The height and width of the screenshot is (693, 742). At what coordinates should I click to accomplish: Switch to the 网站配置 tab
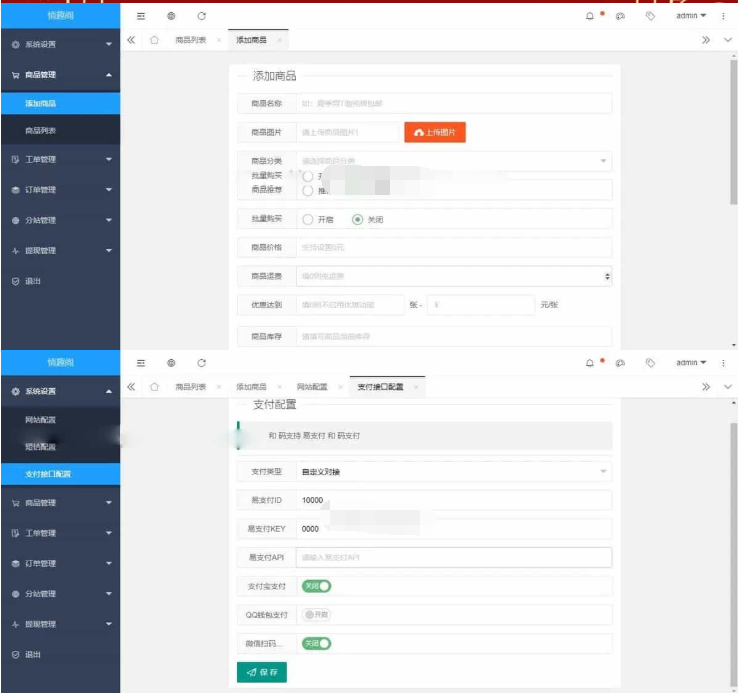tap(311, 387)
